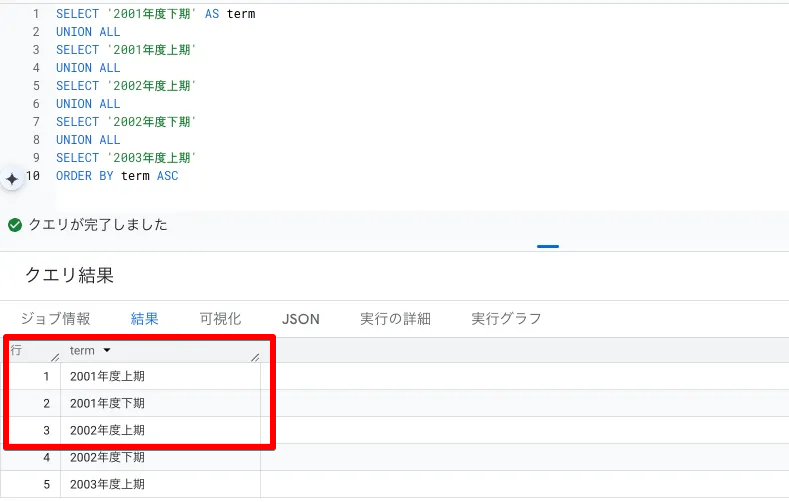
Task: Click the クエリが完了しました status message
Action: tap(98, 225)
